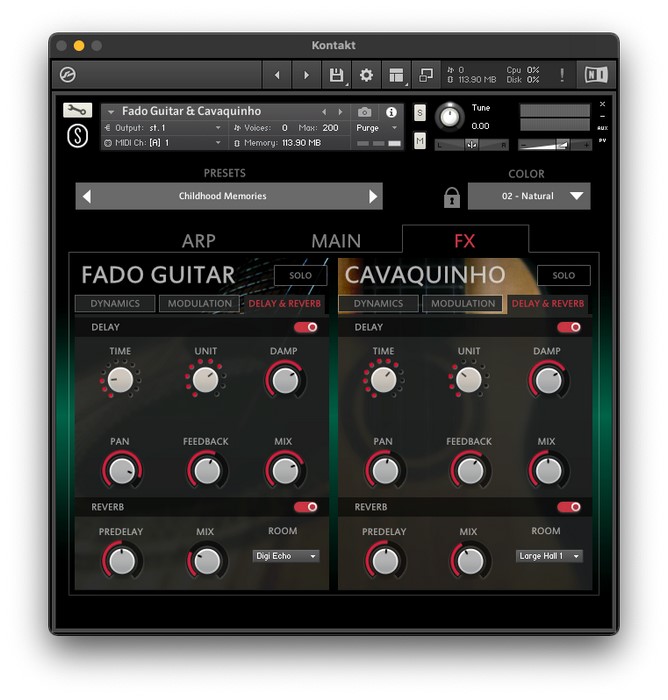The width and height of the screenshot is (668, 700).
Task: Click the camera snapshot icon
Action: pos(365,112)
